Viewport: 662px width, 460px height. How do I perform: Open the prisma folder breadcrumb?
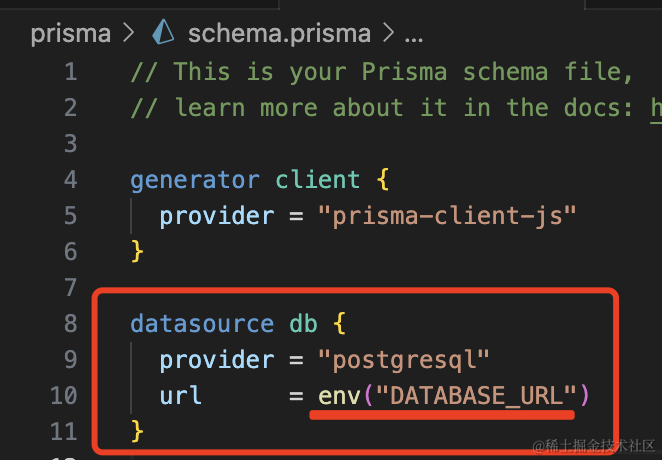pyautogui.click(x=70, y=33)
